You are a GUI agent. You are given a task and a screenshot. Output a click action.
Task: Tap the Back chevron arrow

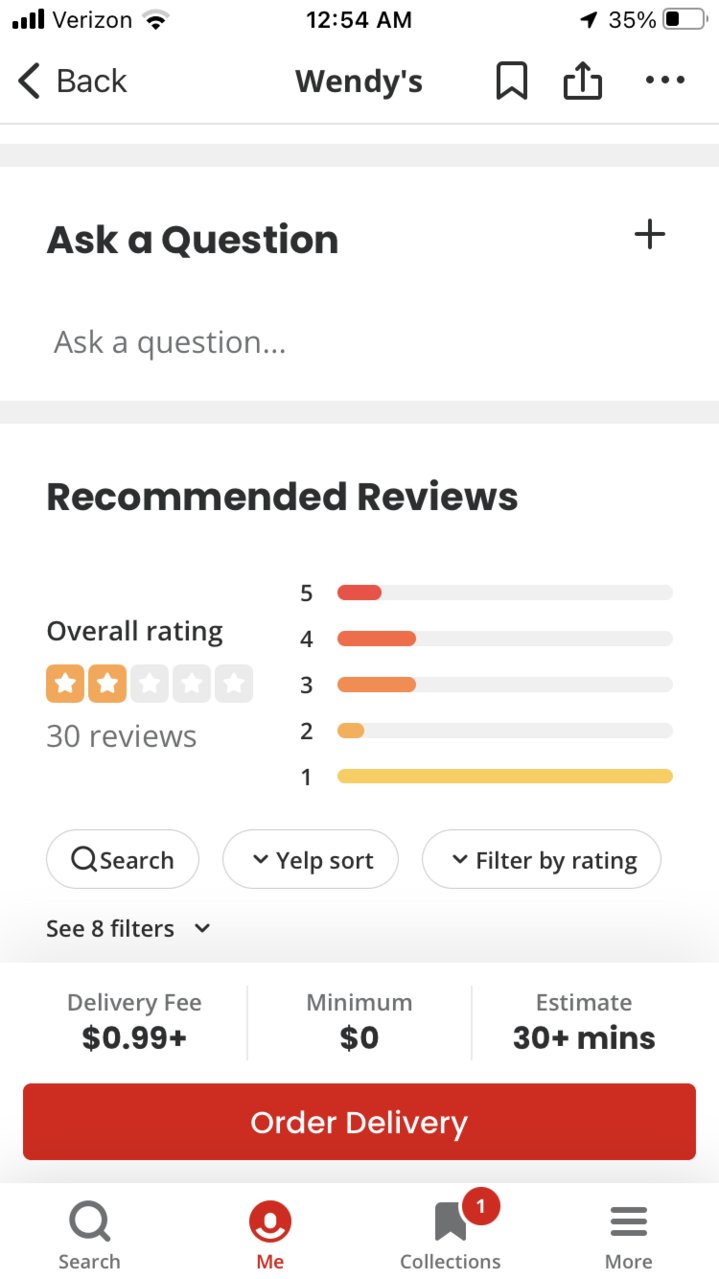tap(29, 81)
